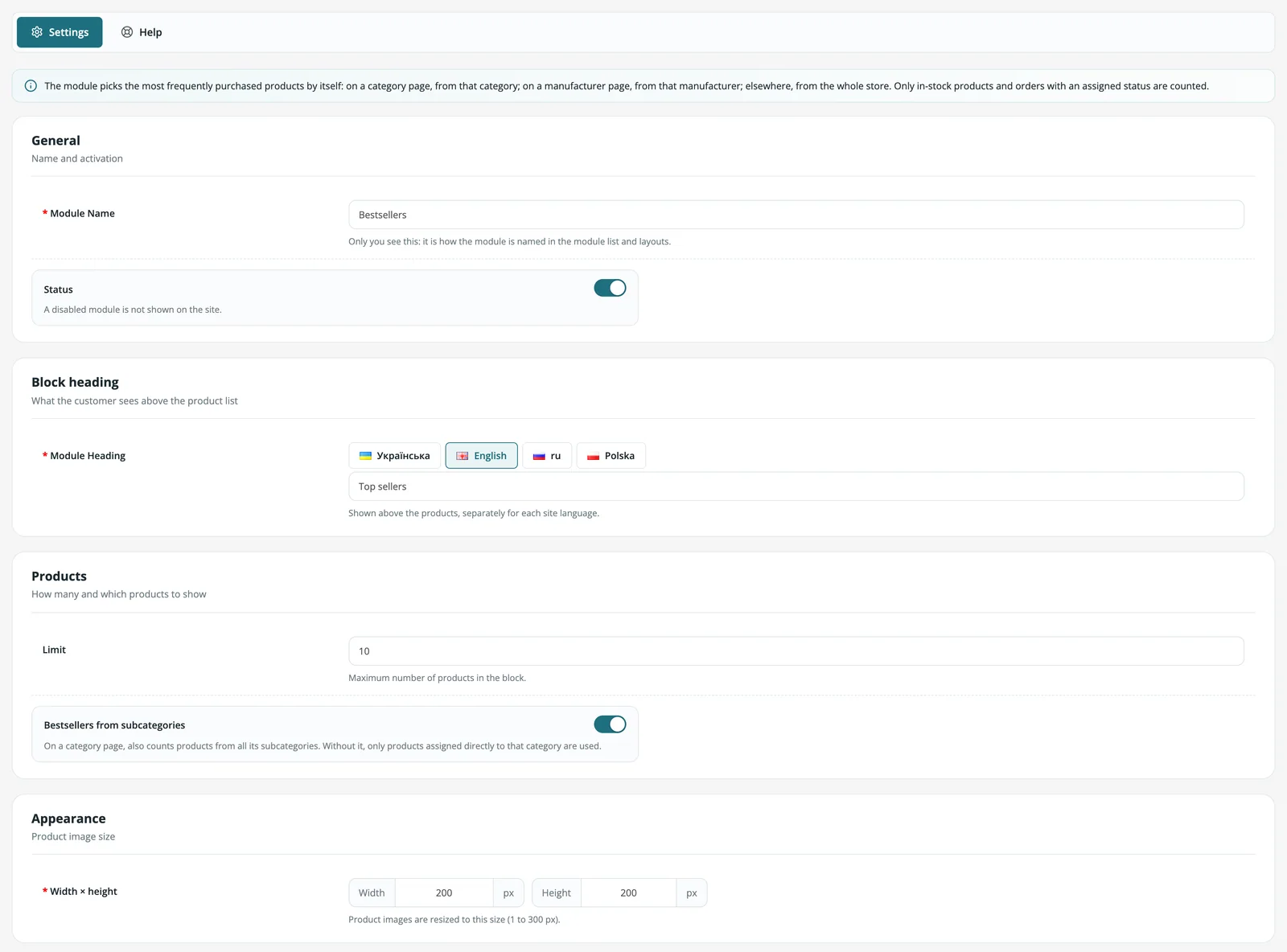1287x952 pixels.
Task: Click the Module Name label
Action: tap(82, 213)
